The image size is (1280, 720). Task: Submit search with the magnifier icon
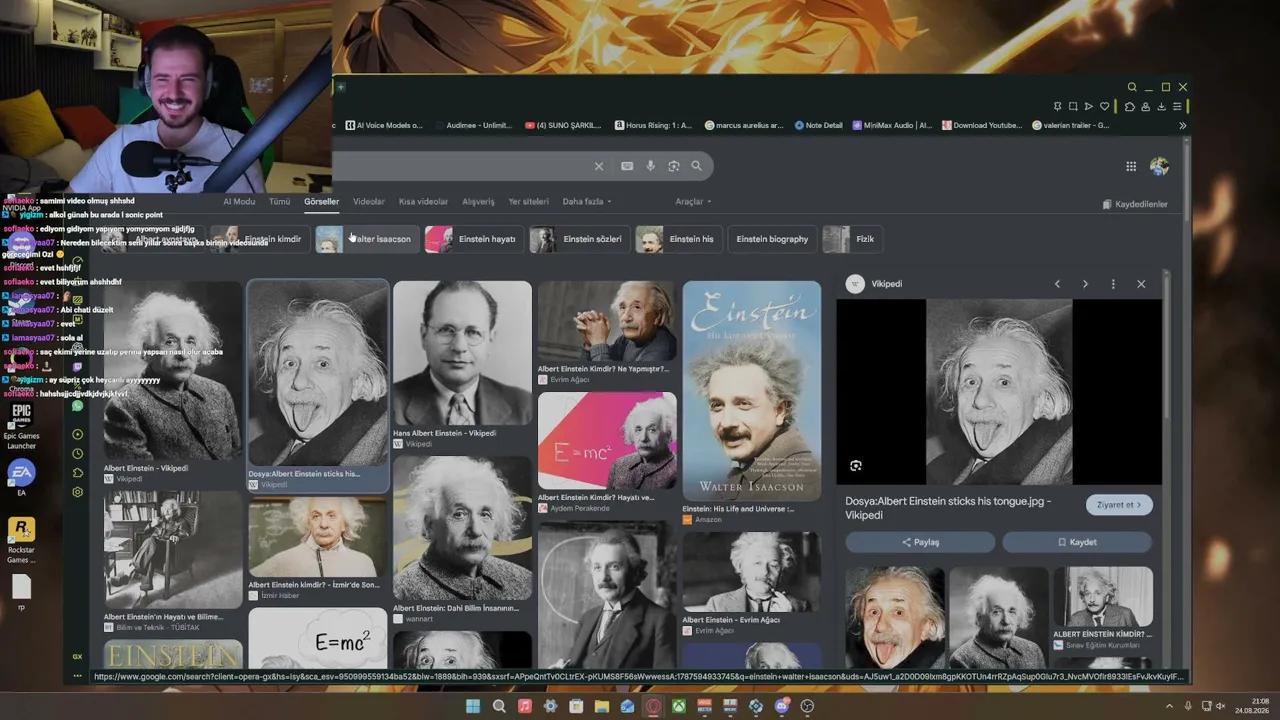coord(697,166)
